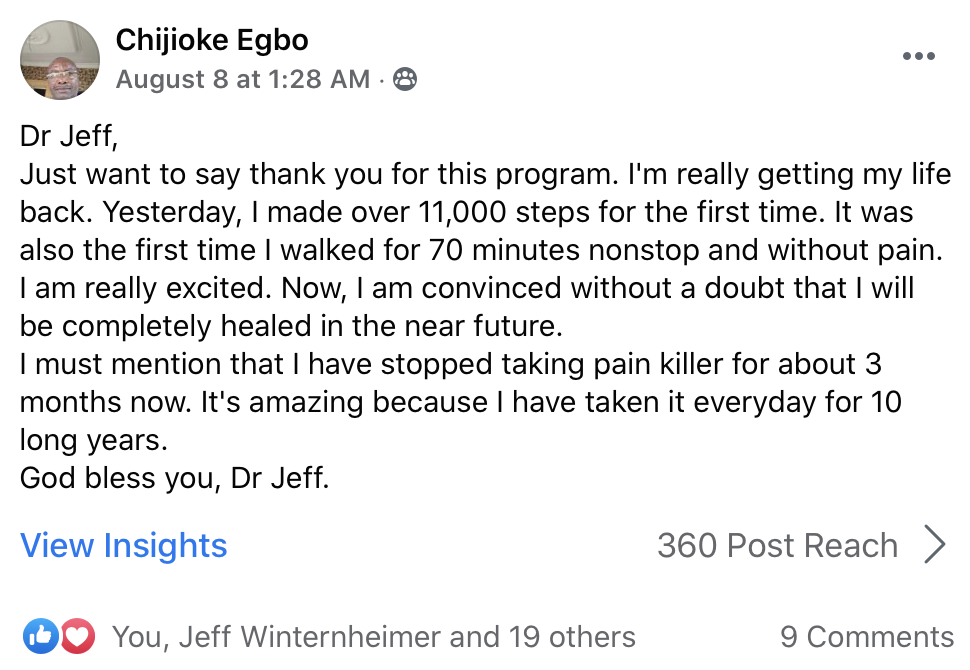Screen dimensions: 970x670
Task: Open the View Insights link
Action: tap(124, 546)
